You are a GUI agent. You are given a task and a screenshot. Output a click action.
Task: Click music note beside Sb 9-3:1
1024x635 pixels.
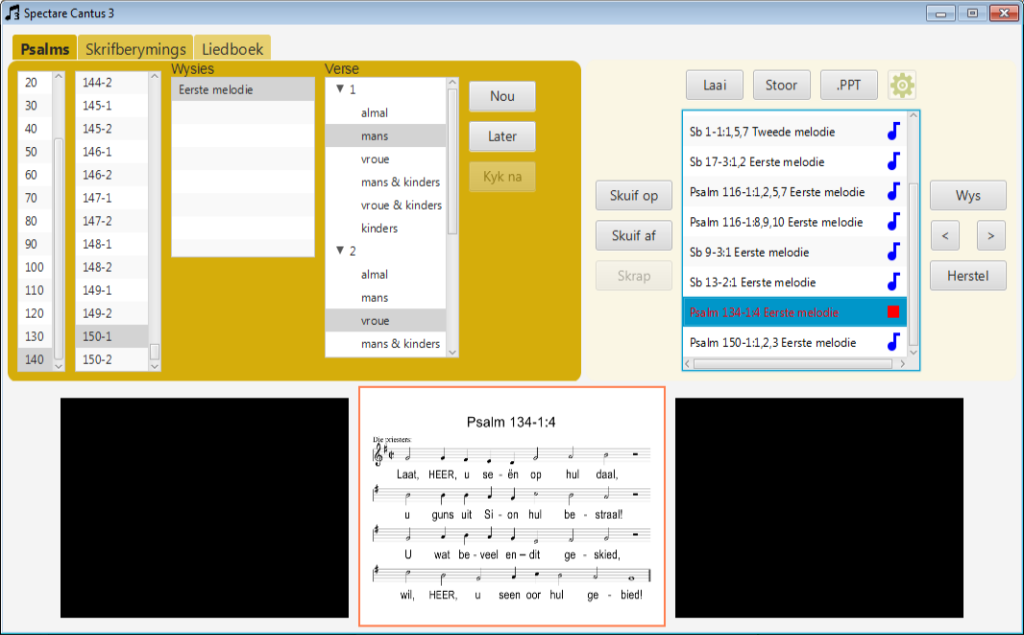coord(894,252)
